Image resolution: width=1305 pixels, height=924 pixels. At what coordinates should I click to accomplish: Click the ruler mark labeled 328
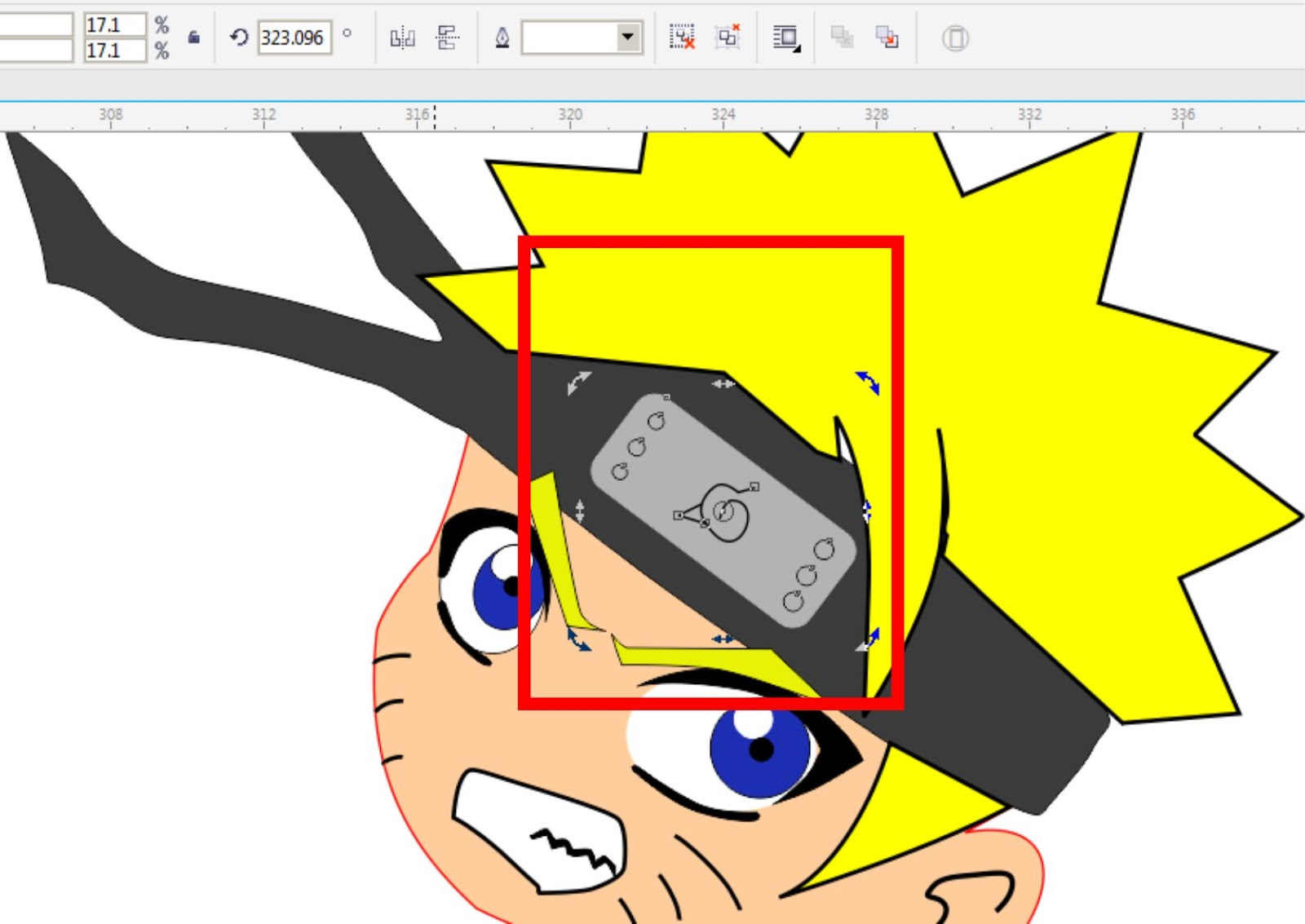(x=877, y=114)
